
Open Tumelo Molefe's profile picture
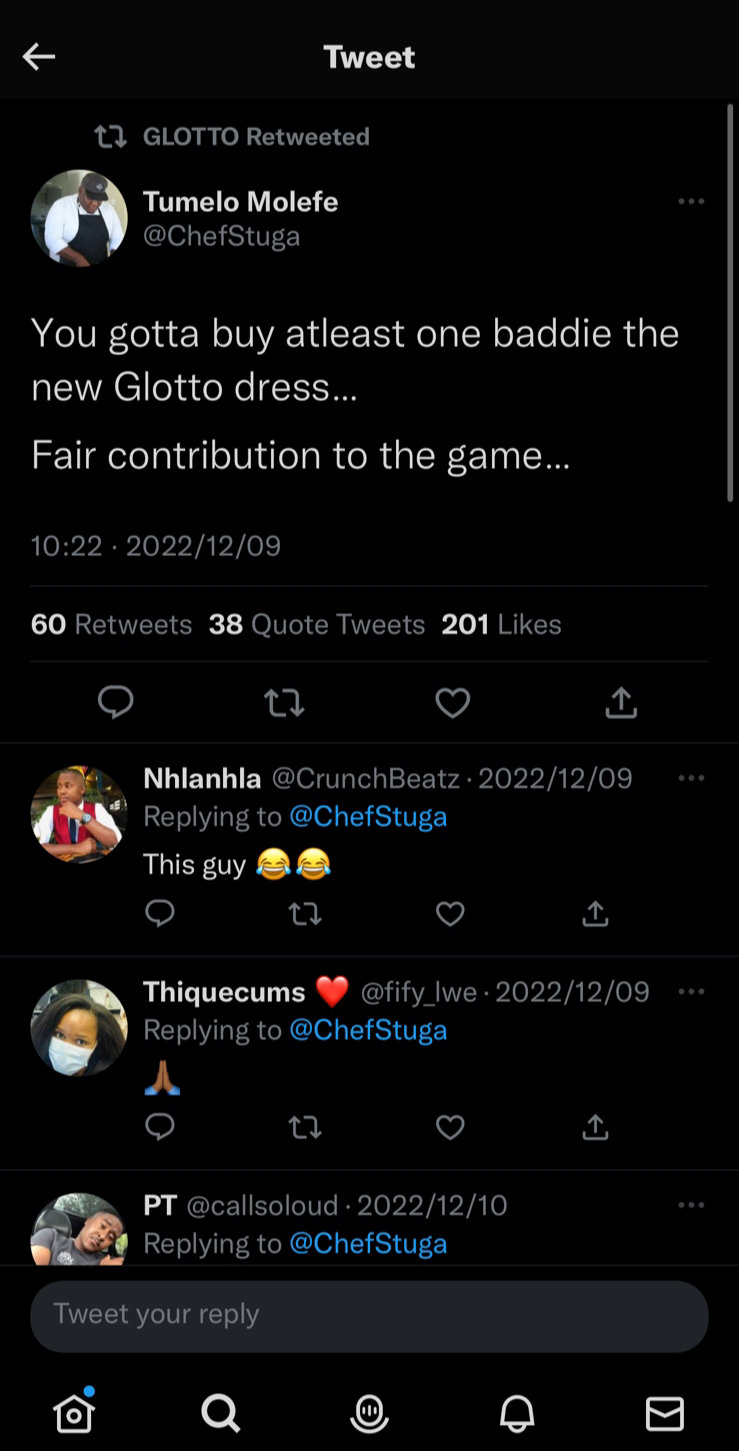tap(79, 218)
